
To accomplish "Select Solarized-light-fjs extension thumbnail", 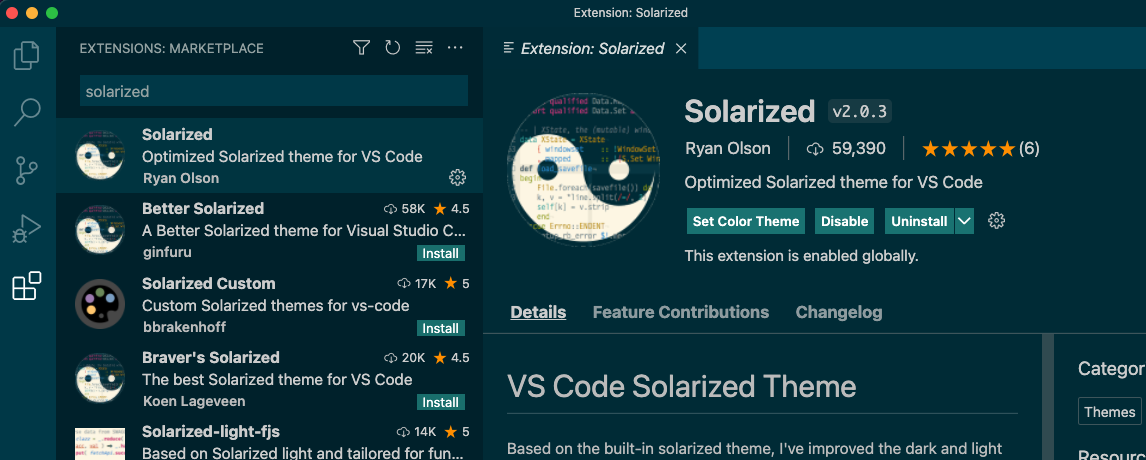I will [100, 444].
